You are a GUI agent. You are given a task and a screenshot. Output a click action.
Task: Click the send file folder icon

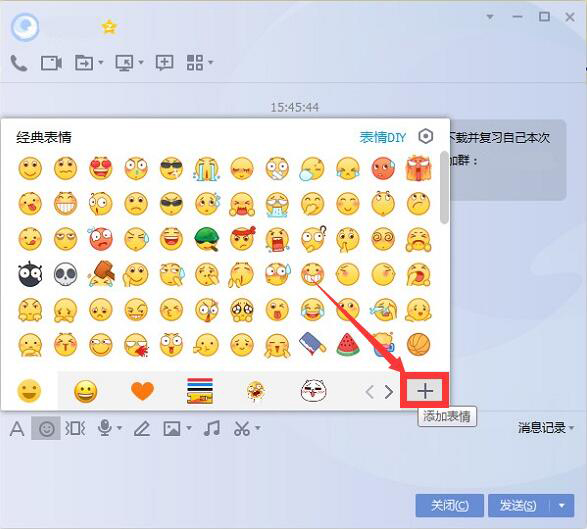[x=84, y=63]
